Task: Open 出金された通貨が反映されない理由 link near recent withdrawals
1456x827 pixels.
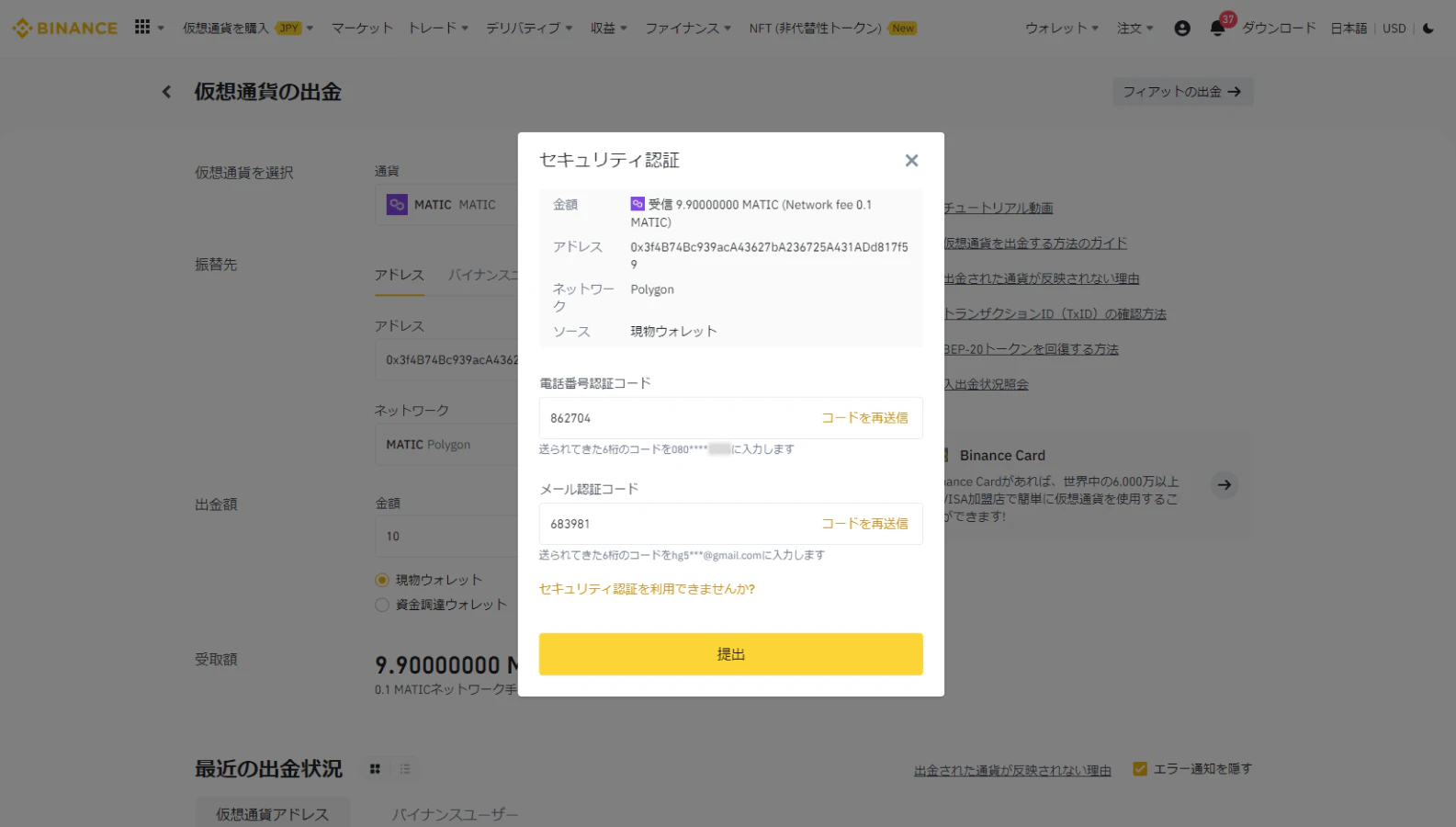Action: pyautogui.click(x=1012, y=770)
